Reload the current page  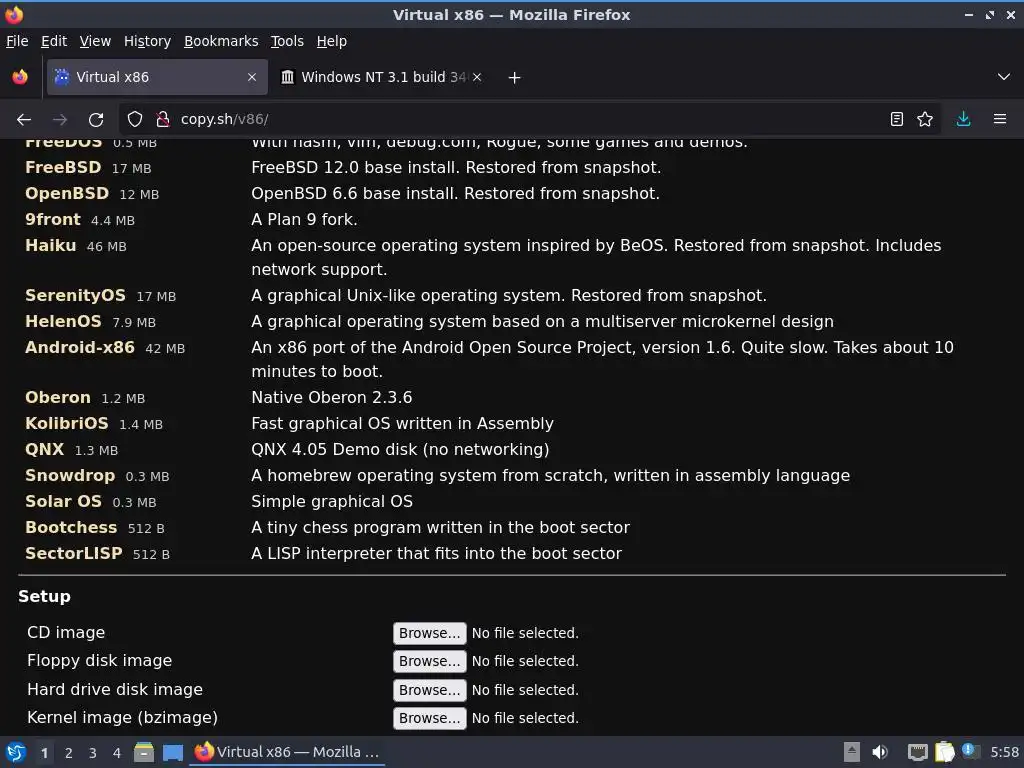click(96, 120)
